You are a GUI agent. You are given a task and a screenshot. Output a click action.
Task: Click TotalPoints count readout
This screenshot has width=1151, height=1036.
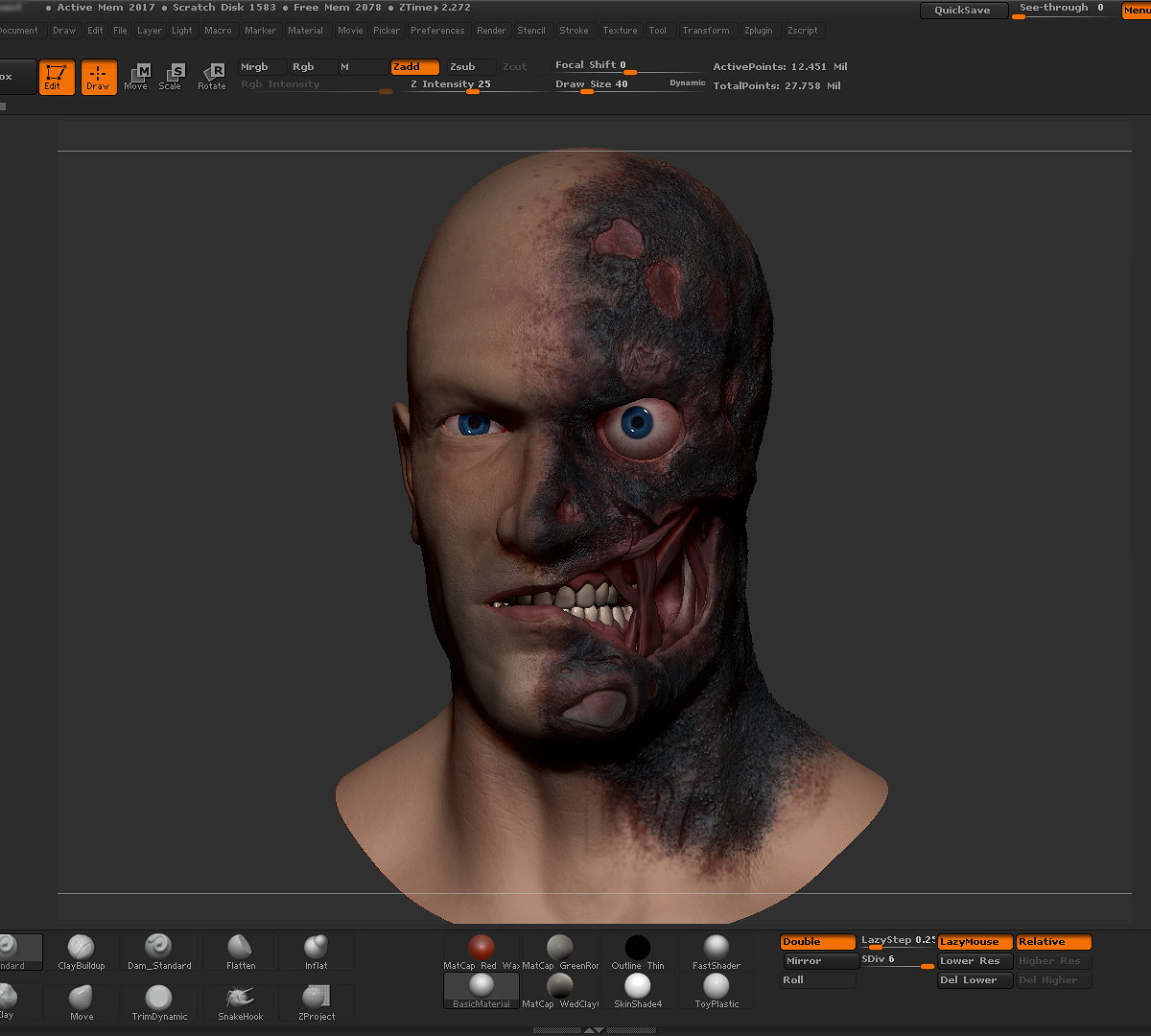[777, 86]
